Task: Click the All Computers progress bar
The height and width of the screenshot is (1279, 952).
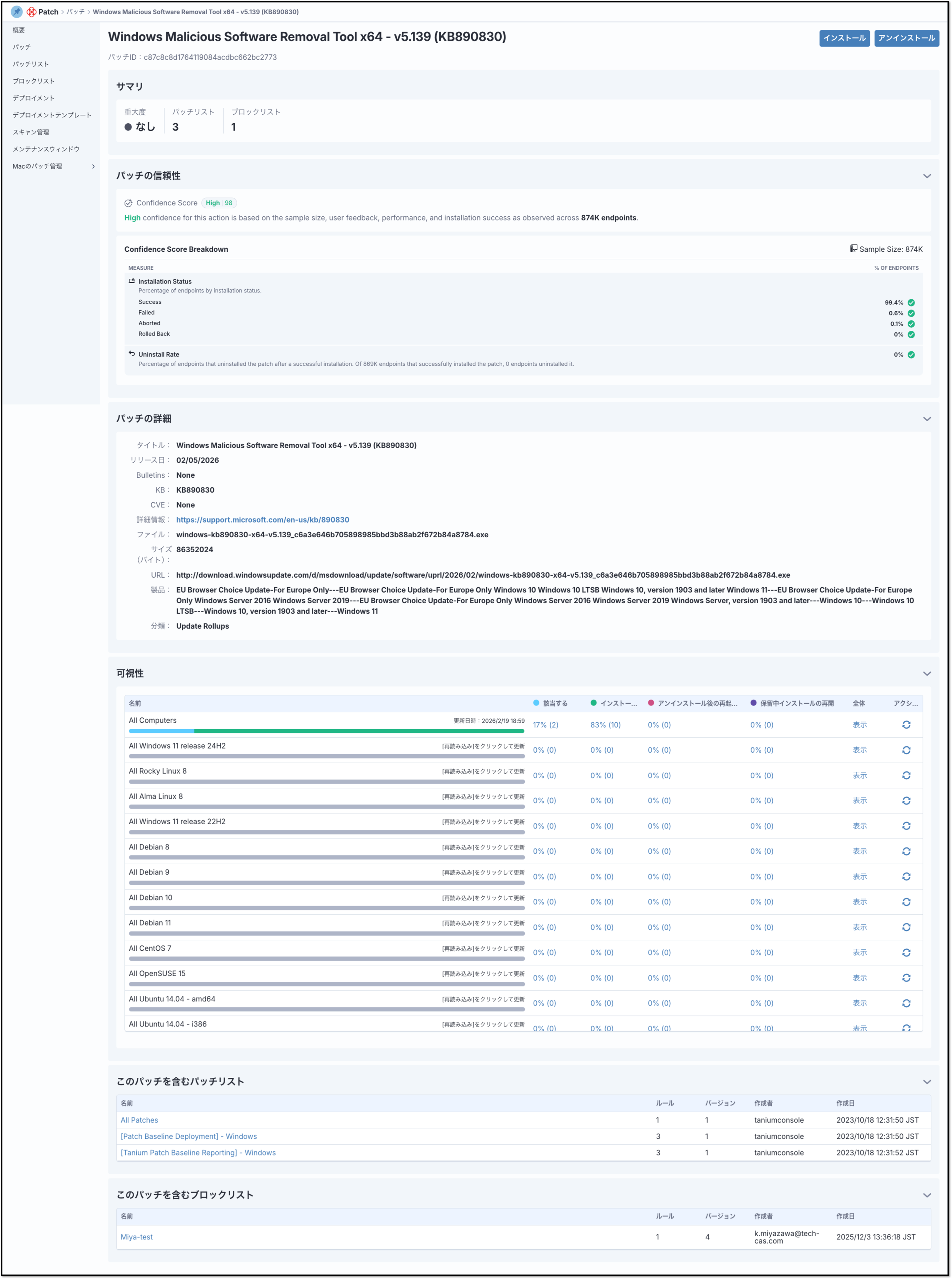Action: (326, 731)
